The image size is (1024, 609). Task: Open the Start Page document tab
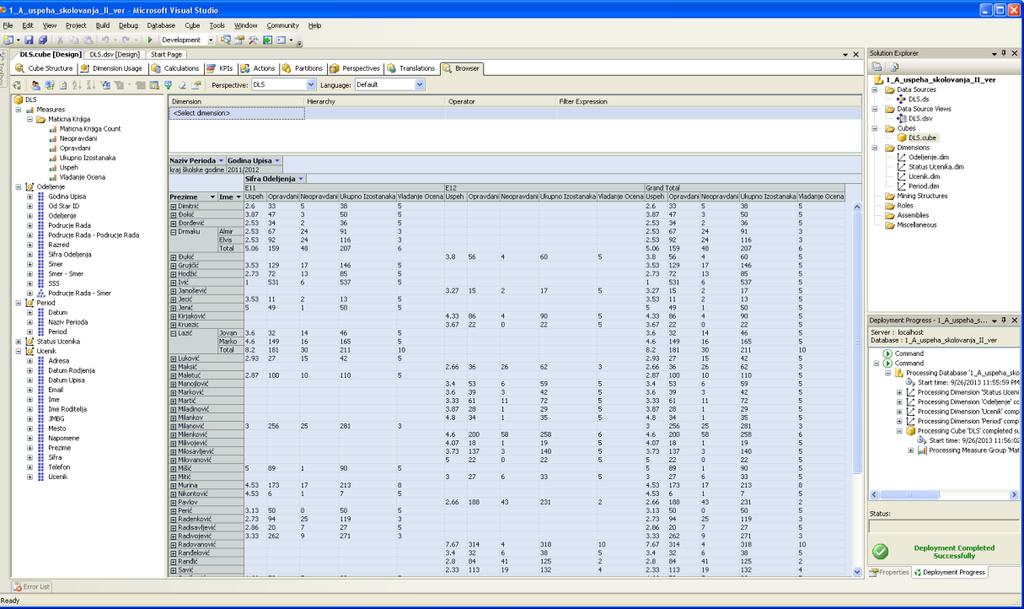pyautogui.click(x=167, y=55)
